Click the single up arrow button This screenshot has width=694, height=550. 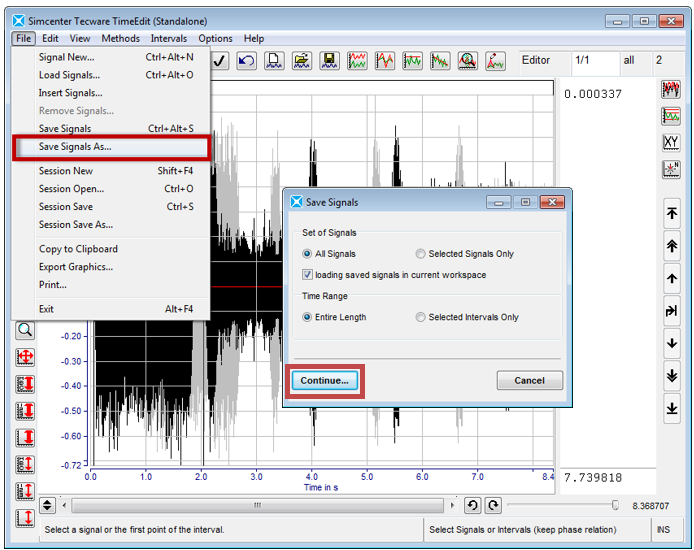pyautogui.click(x=672, y=279)
